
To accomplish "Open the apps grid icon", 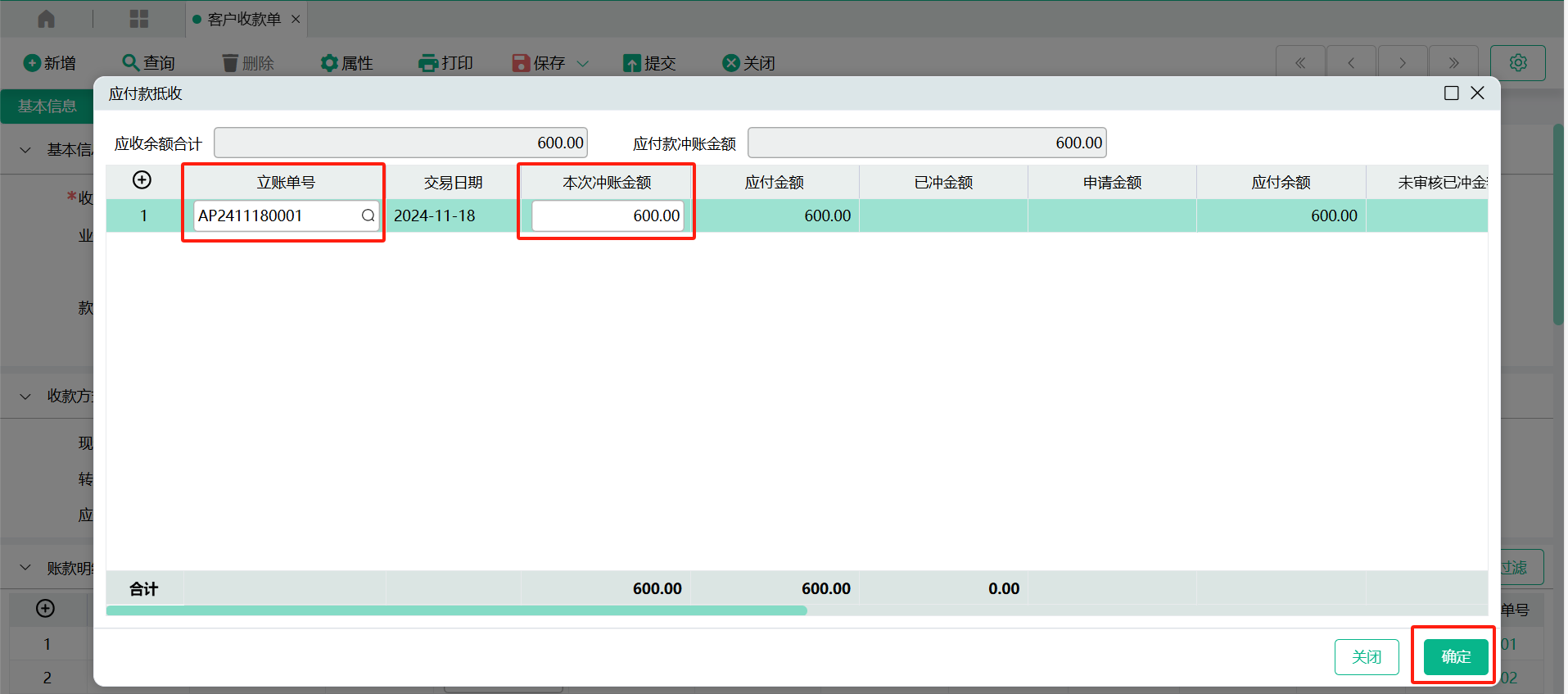I will 139,19.
